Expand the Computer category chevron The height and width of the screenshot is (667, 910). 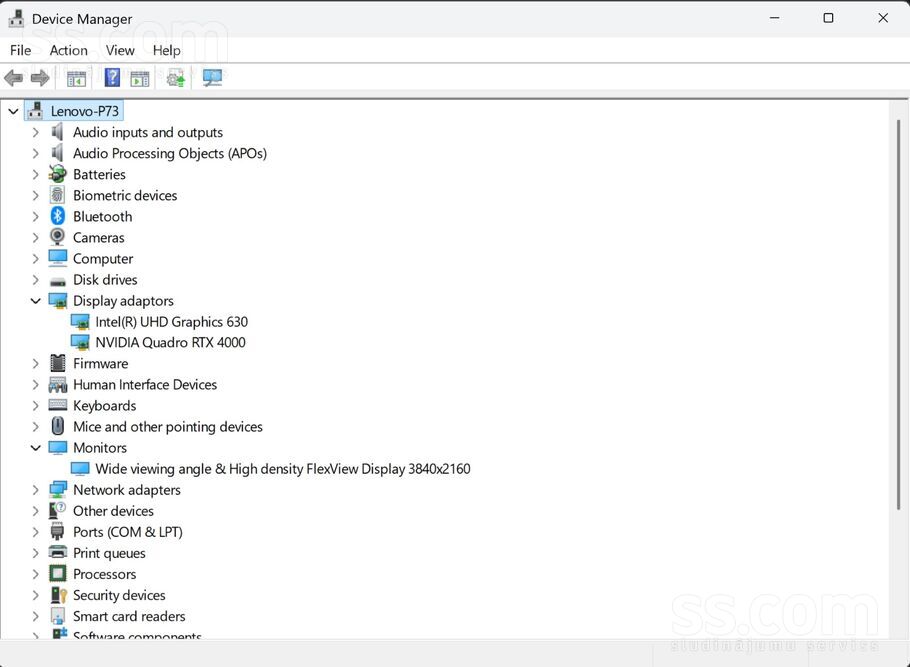35,258
